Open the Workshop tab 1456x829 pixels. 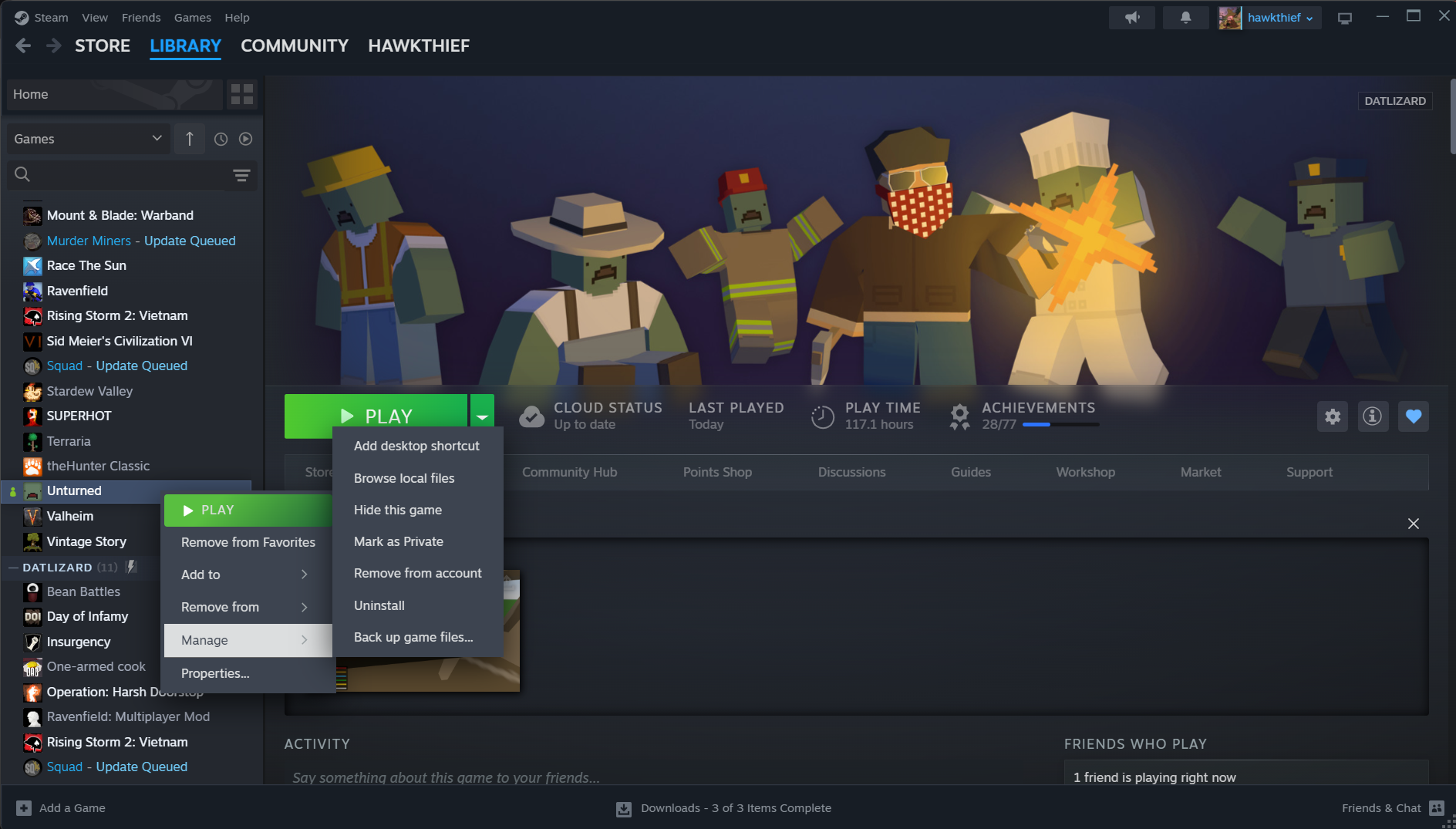1085,472
